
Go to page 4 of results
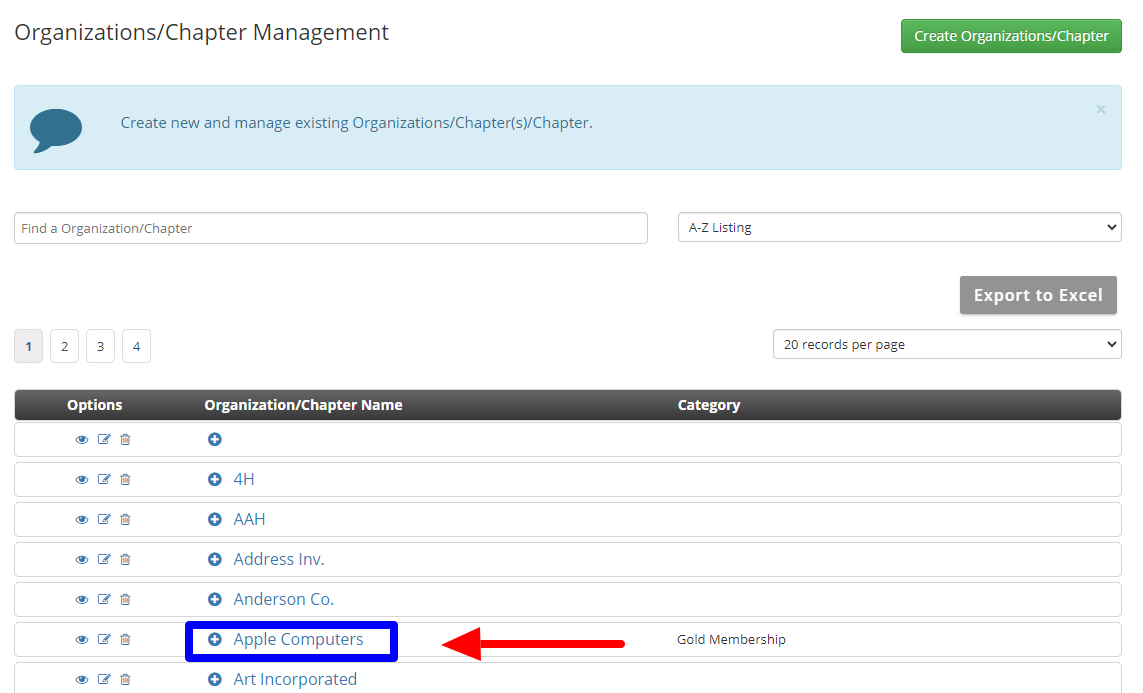[136, 346]
